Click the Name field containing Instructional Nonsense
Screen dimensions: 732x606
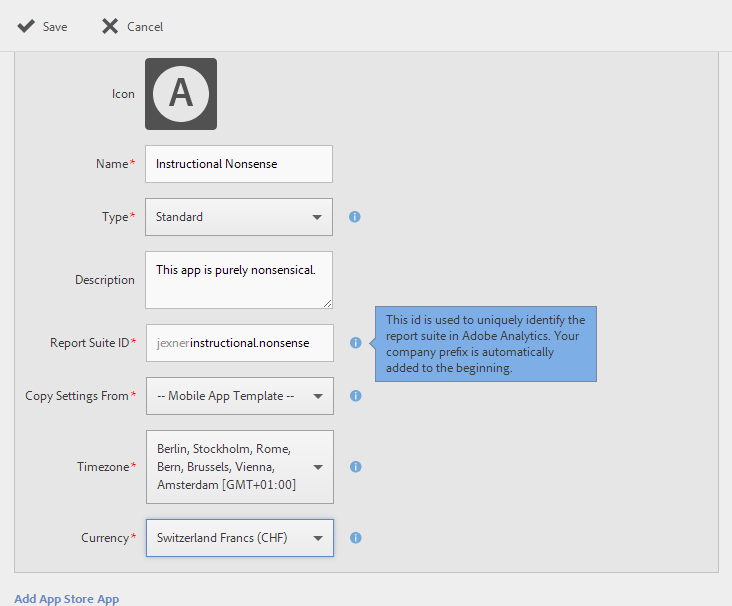pos(238,164)
